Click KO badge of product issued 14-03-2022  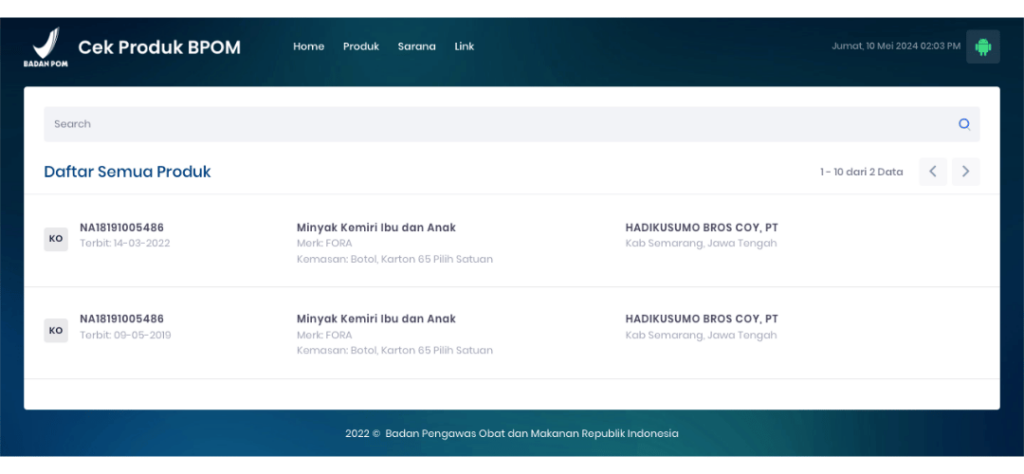(x=56, y=239)
